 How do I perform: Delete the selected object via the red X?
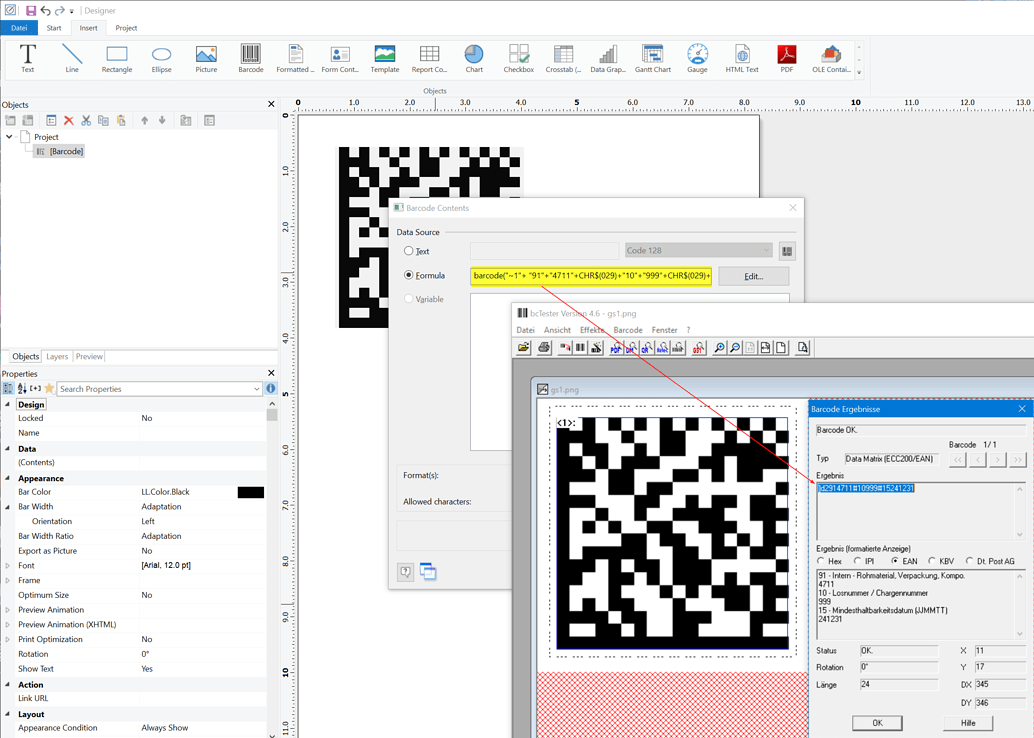pos(69,120)
